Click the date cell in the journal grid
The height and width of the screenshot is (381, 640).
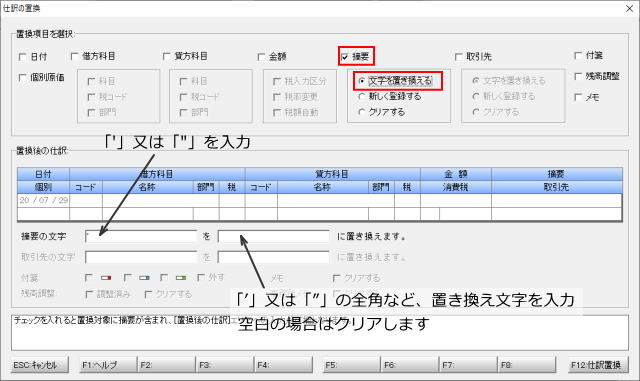44,201
